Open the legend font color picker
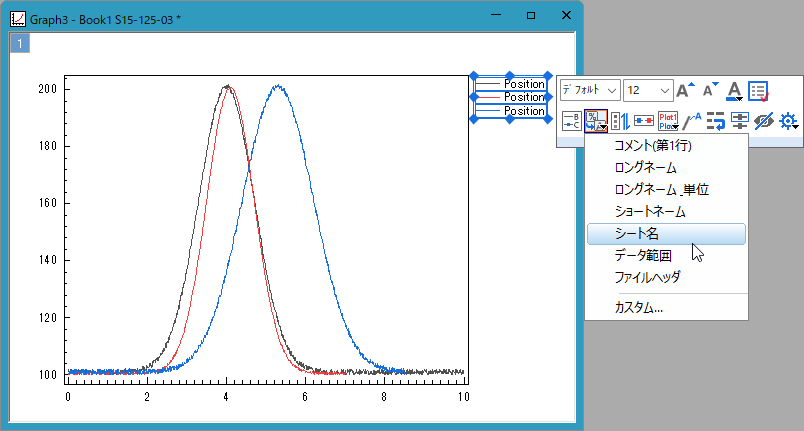Viewport: 804px width, 431px height. tap(734, 91)
